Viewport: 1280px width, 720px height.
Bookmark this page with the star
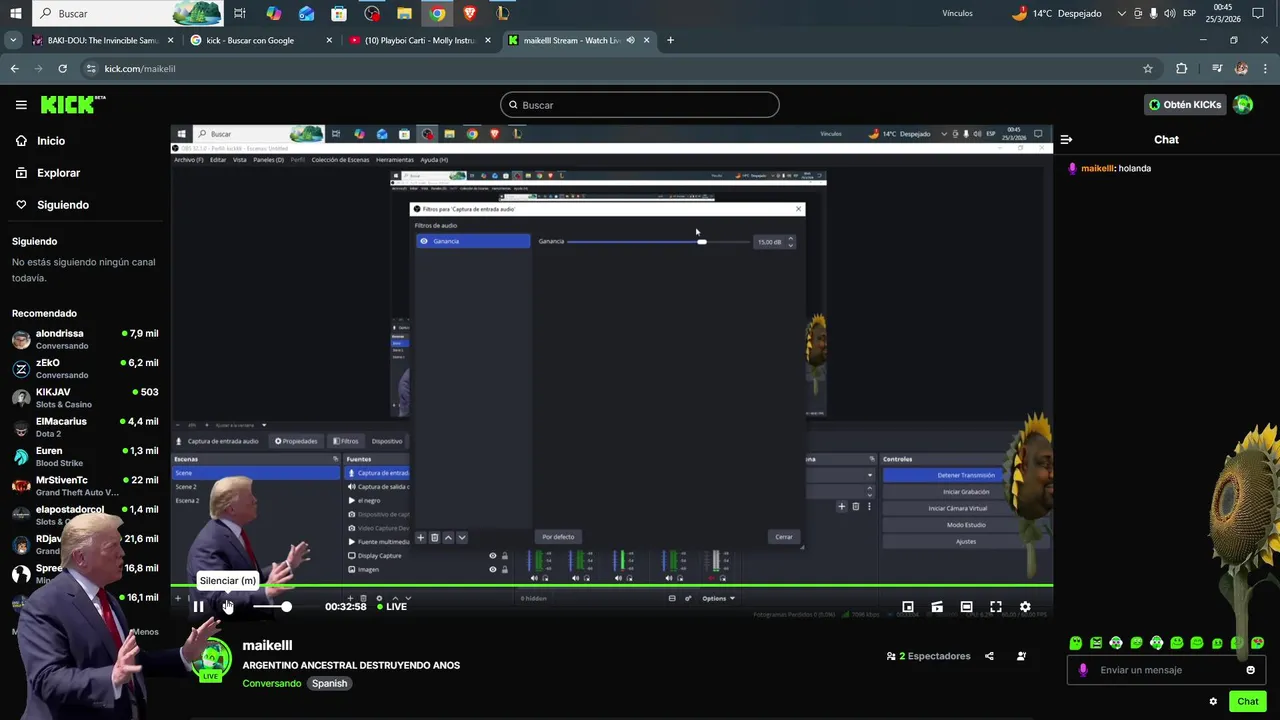click(x=1148, y=69)
